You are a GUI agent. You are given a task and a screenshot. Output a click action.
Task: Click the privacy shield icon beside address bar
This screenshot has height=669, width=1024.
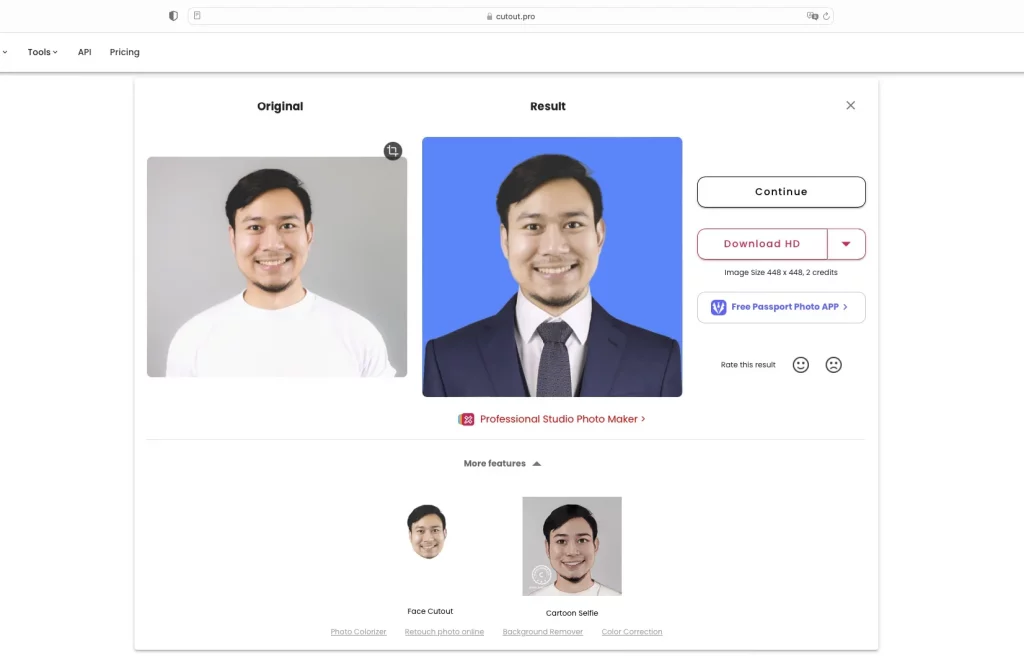point(173,16)
